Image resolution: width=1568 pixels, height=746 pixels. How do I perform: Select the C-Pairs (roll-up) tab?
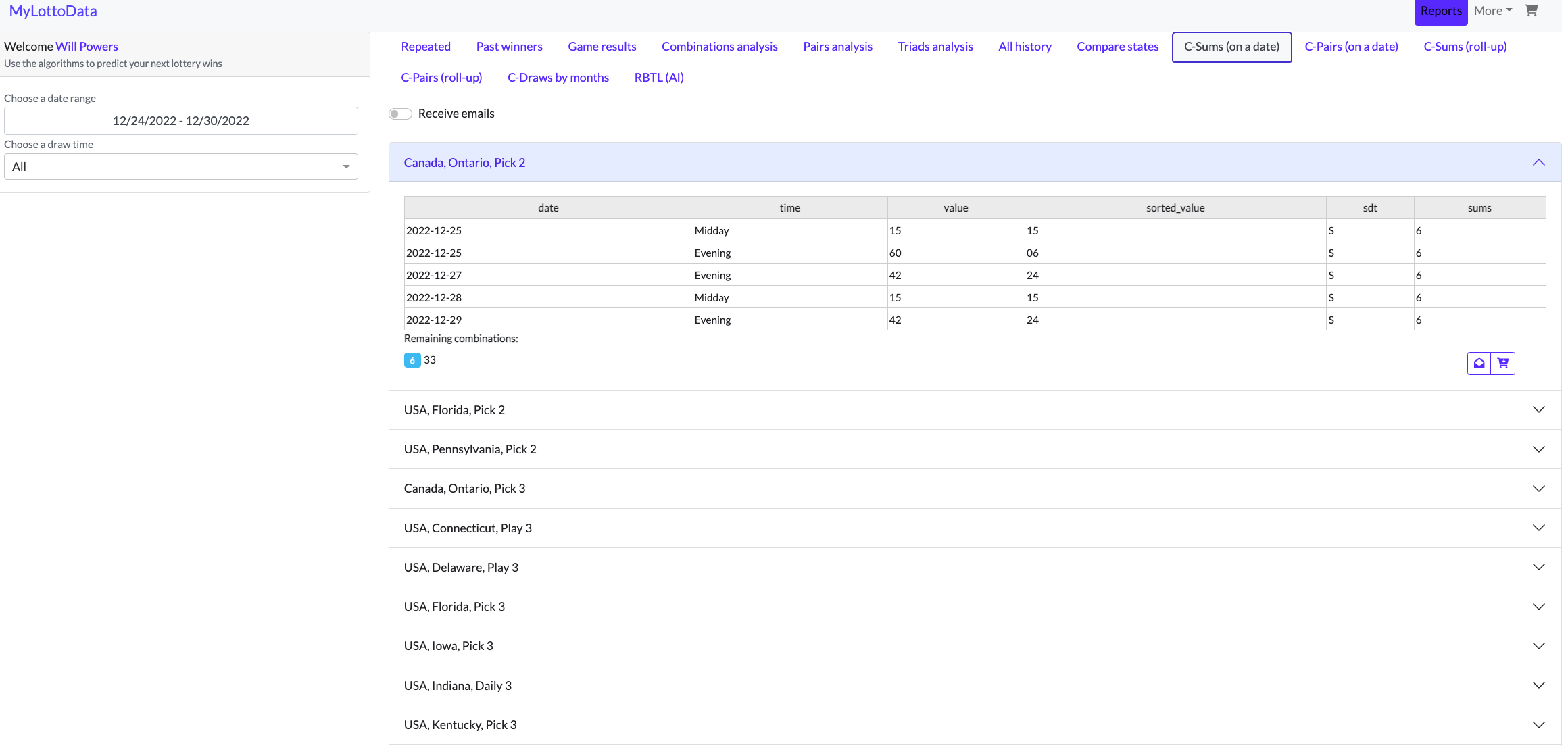coord(442,78)
